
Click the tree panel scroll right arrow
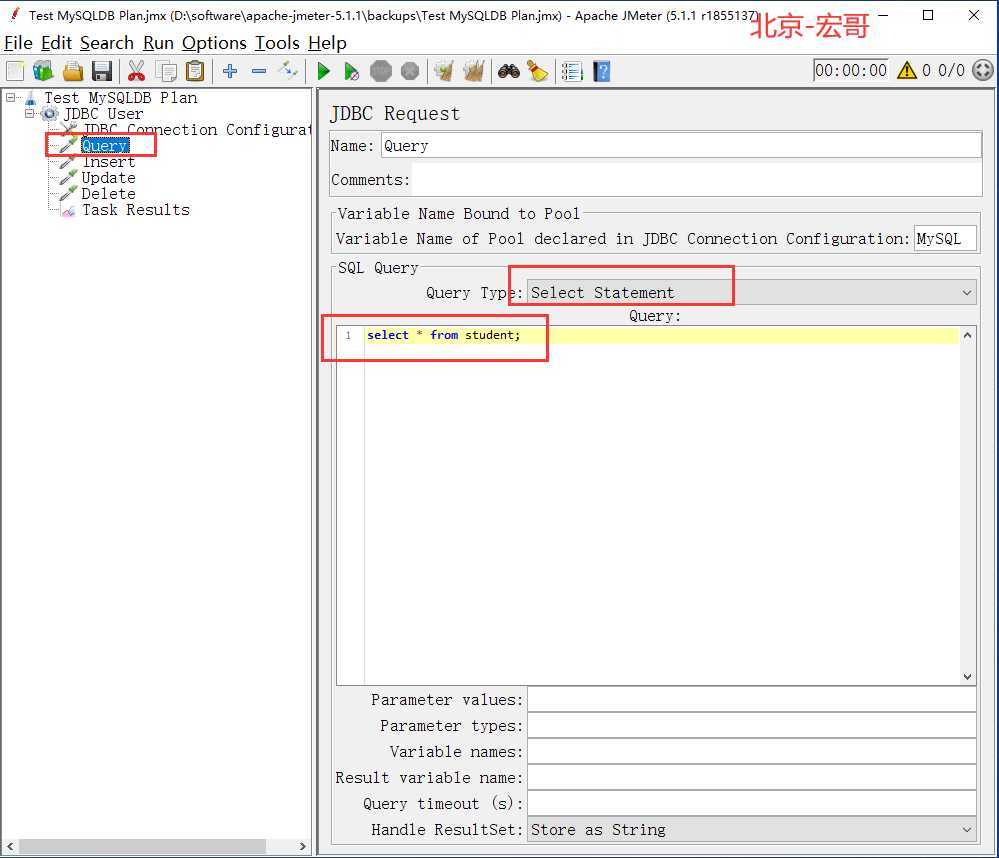[x=303, y=846]
